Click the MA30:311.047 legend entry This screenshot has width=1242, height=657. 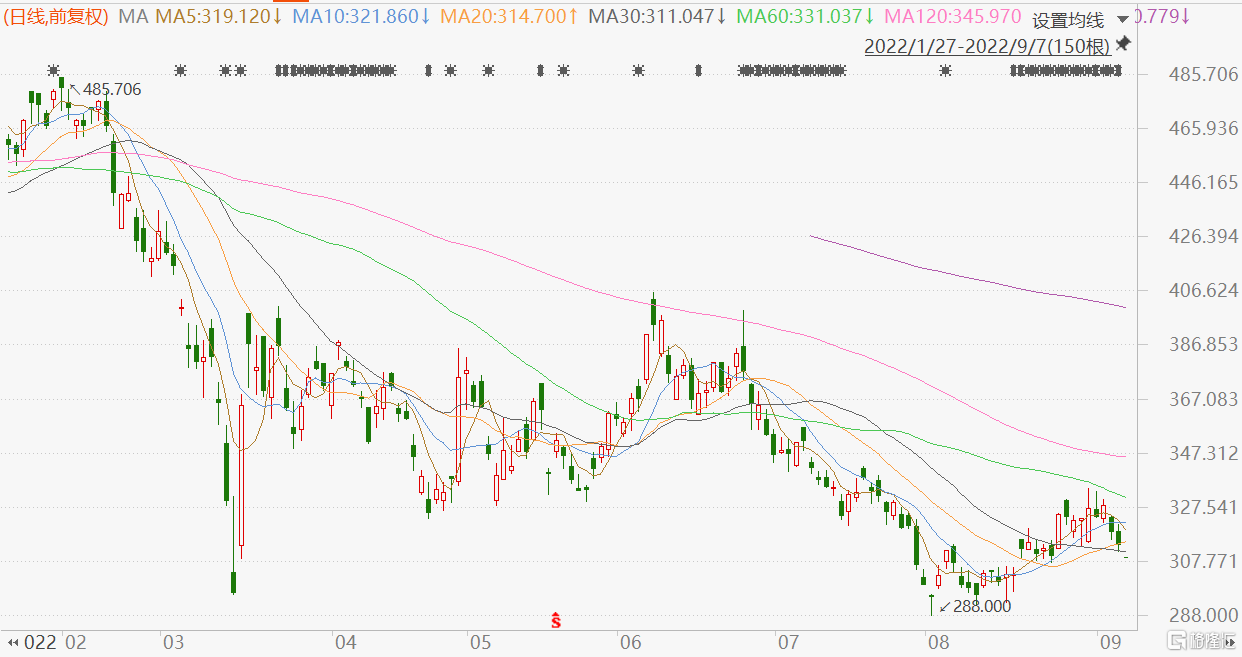pyautogui.click(x=657, y=17)
